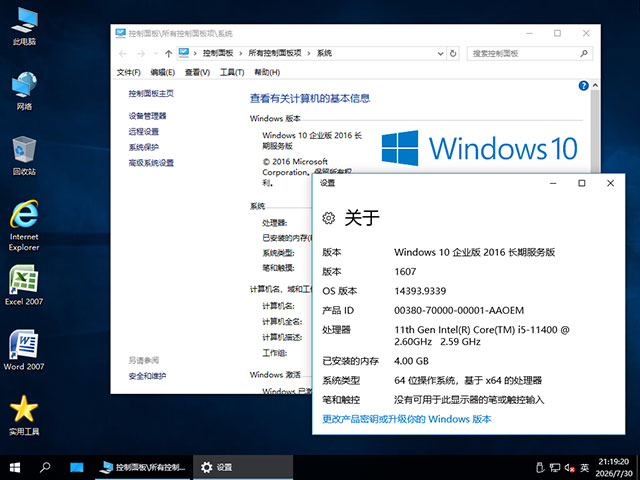Select the Recycle Bin icon
Screen dimensions: 640x480
coord(24,156)
